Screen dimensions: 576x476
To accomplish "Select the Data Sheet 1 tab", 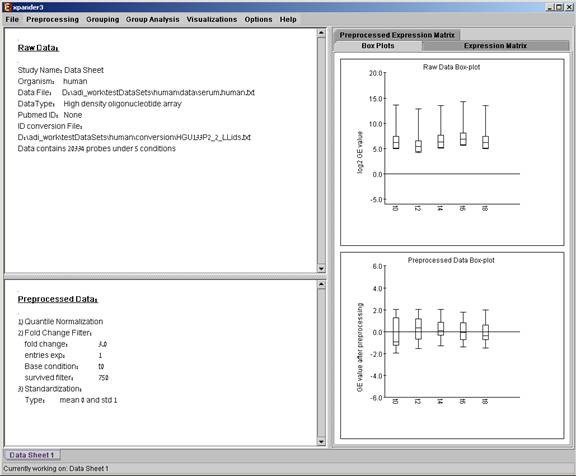I will (32, 455).
